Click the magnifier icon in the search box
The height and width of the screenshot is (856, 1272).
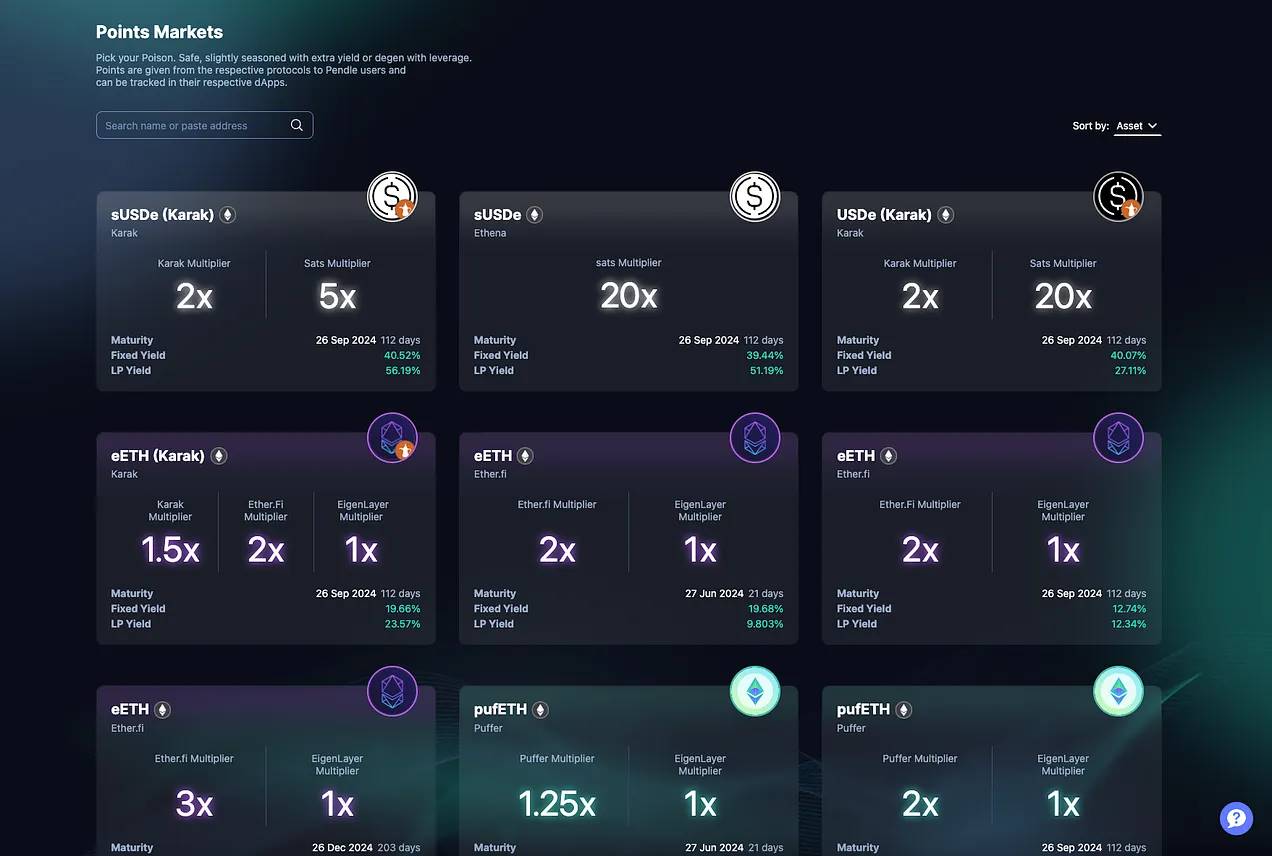[297, 125]
